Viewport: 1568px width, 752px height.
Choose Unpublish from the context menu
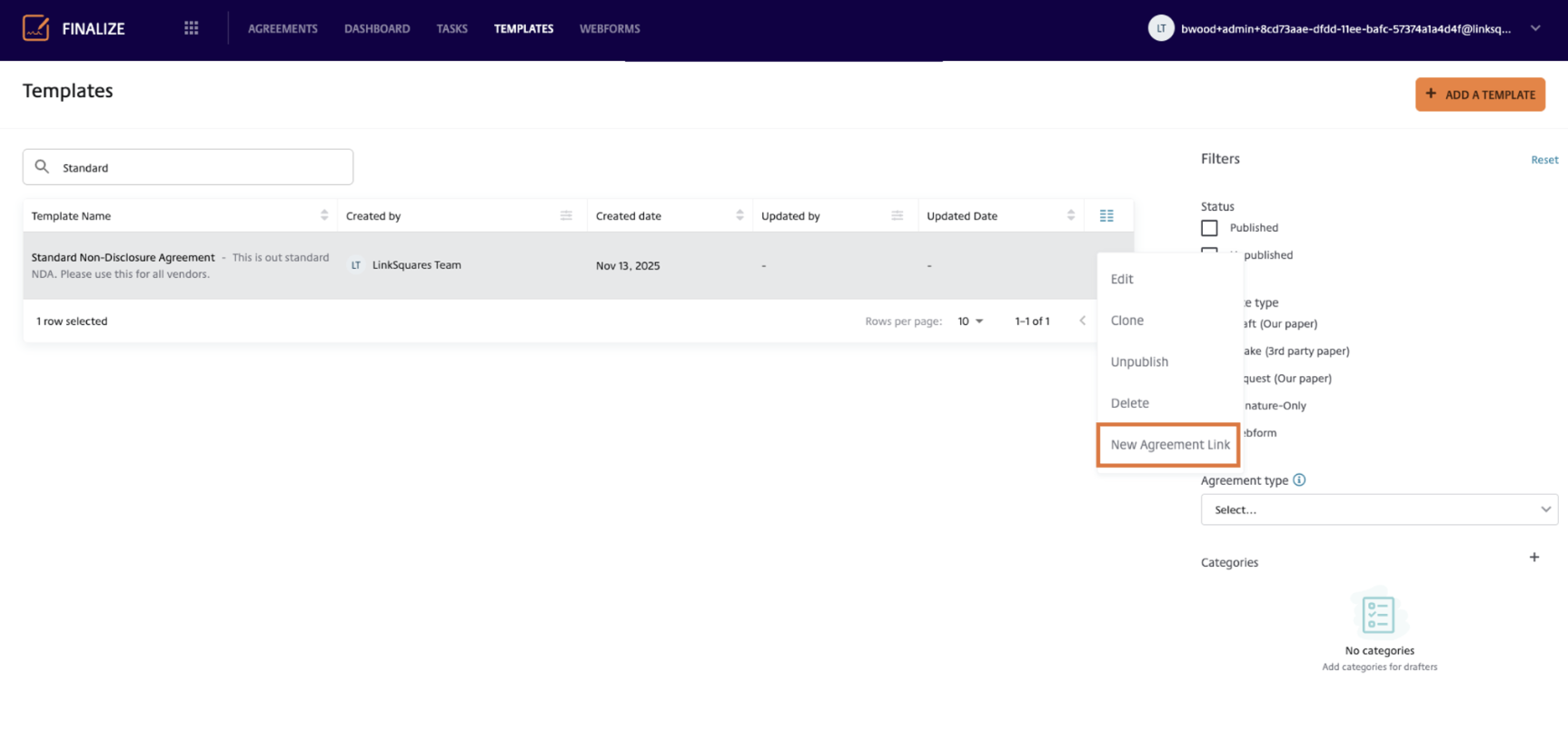(x=1139, y=361)
